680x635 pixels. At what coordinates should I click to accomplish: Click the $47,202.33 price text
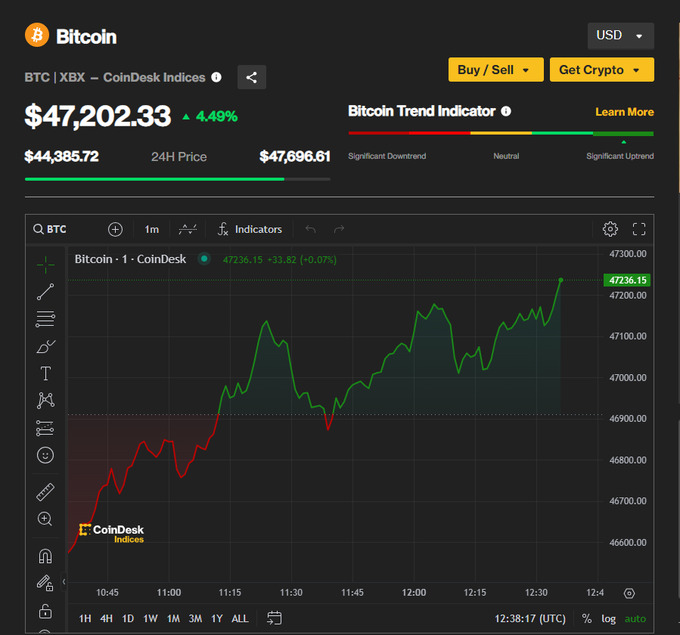click(98, 116)
